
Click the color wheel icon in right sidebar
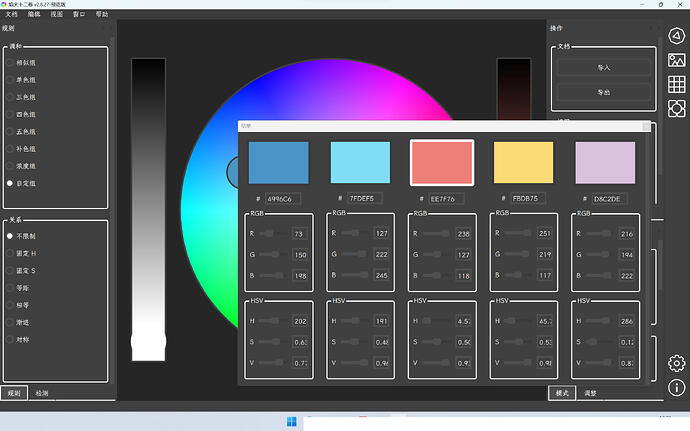[676, 37]
